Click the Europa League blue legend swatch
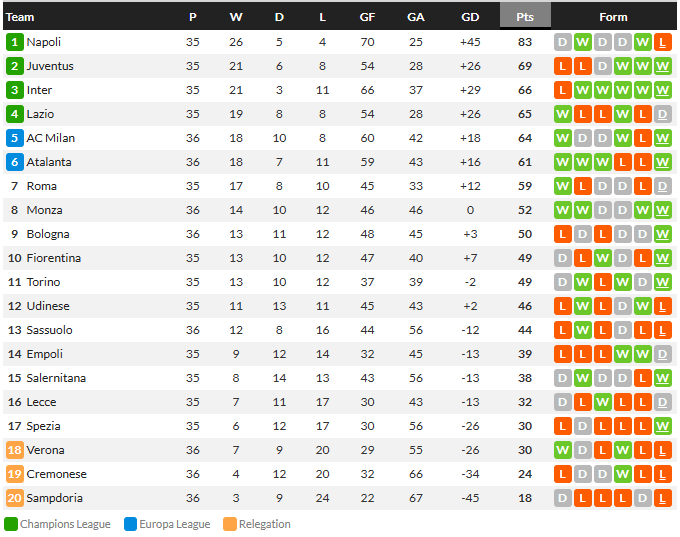 130,524
